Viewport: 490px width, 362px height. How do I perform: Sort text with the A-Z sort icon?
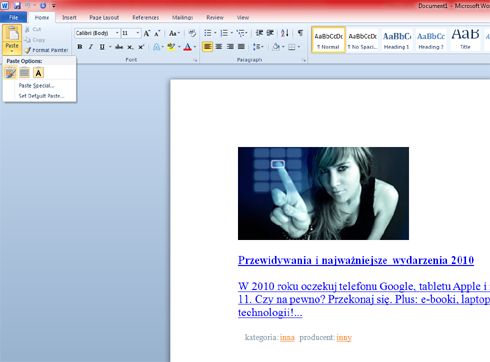(285, 33)
